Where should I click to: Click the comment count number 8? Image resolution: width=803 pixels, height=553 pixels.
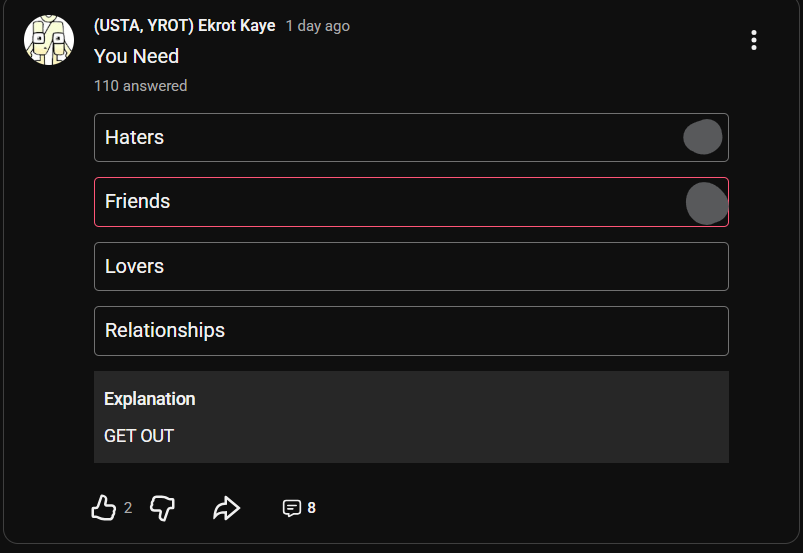pos(311,508)
